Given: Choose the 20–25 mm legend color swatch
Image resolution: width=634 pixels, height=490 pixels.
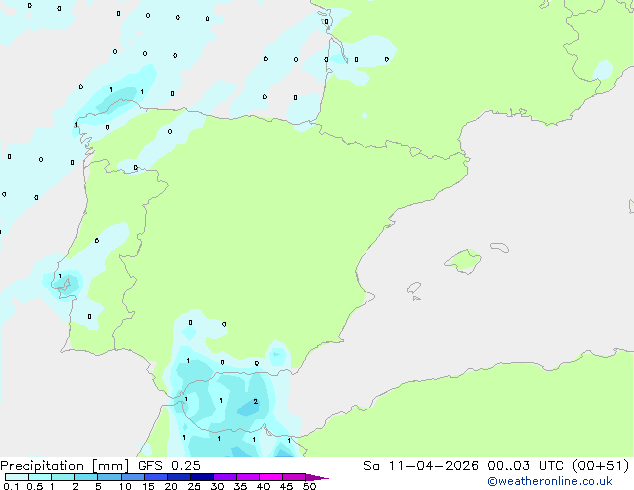Looking at the screenshot, I should point(178,477).
